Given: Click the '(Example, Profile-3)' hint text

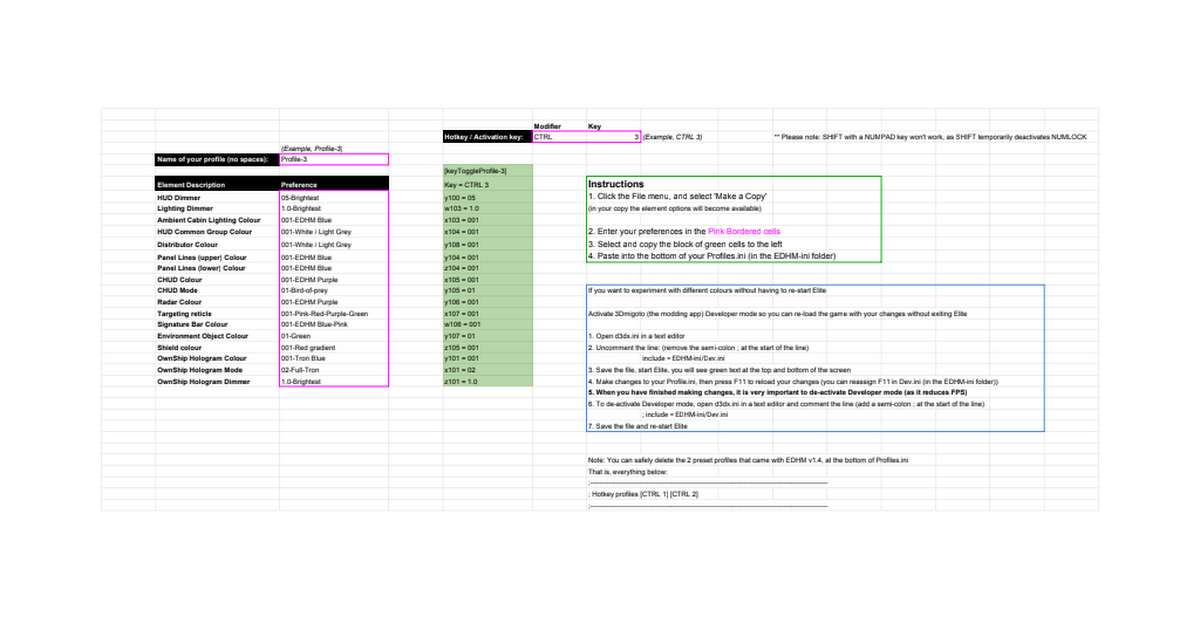Looking at the screenshot, I should click(312, 148).
